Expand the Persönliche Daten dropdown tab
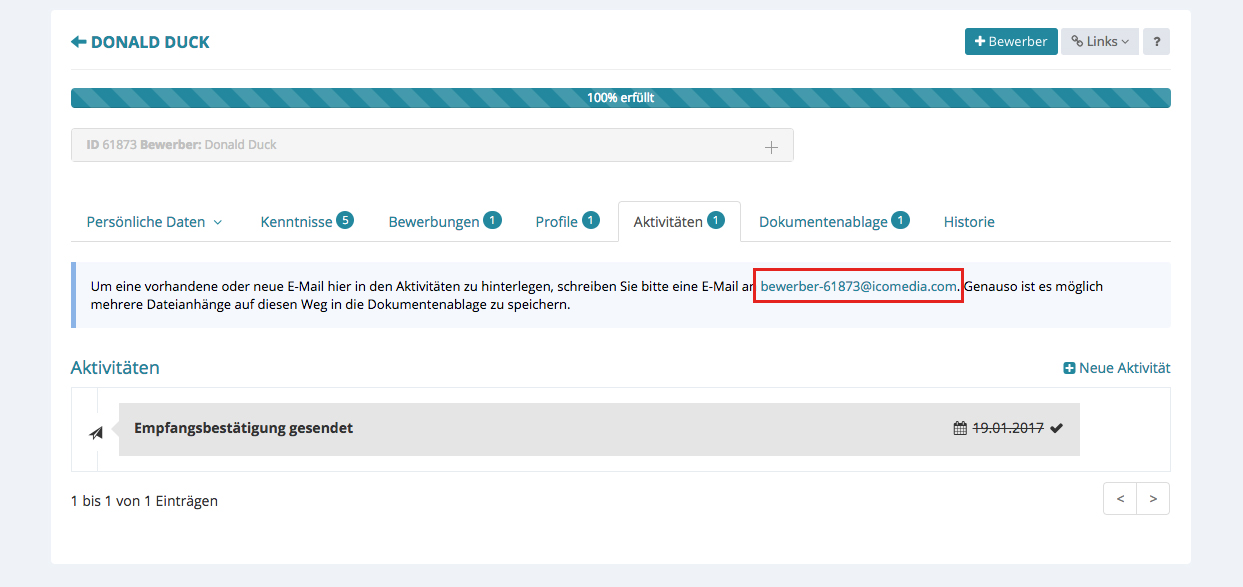The height and width of the screenshot is (587, 1243). click(x=154, y=222)
